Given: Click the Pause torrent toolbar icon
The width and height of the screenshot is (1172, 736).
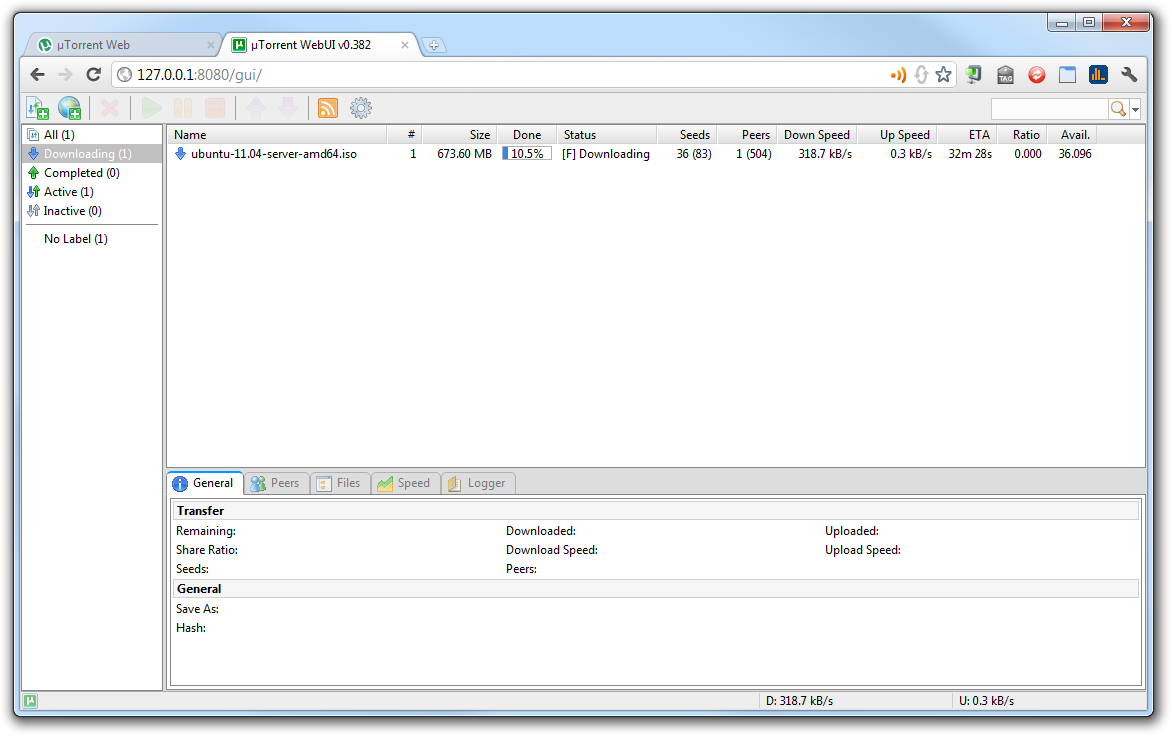Looking at the screenshot, I should pyautogui.click(x=183, y=108).
